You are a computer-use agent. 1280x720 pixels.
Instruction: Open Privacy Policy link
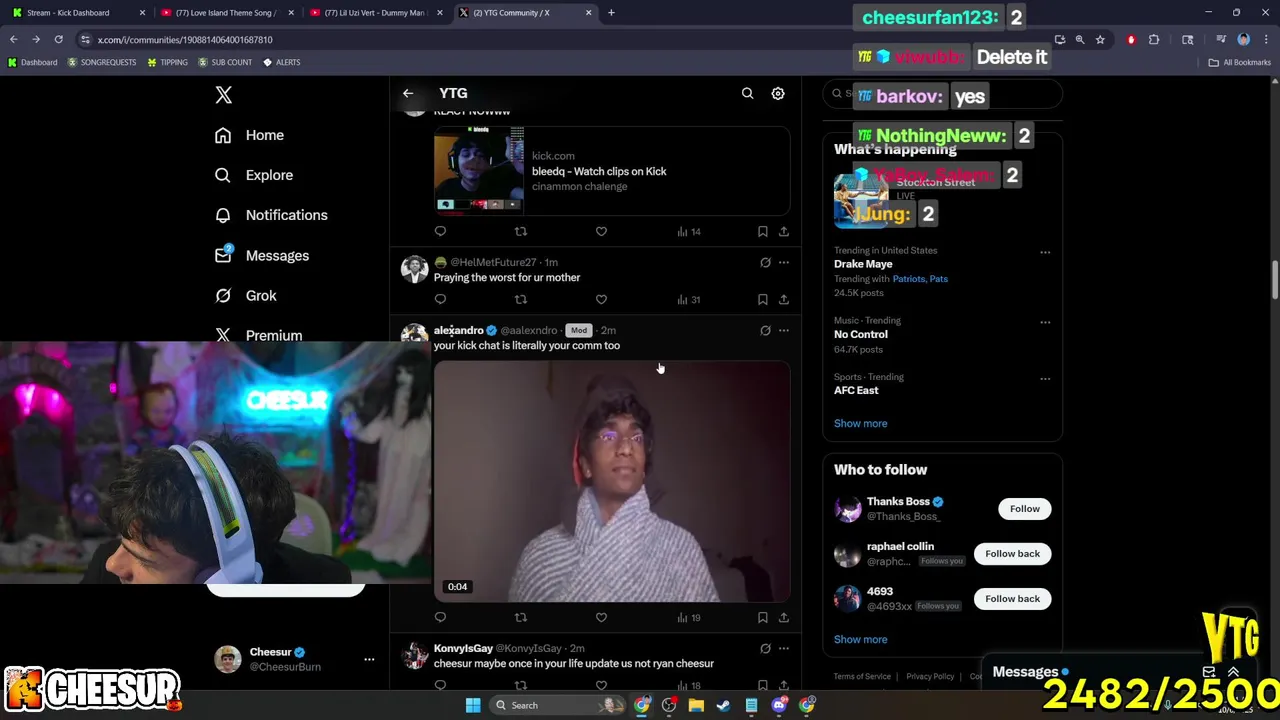pos(930,677)
